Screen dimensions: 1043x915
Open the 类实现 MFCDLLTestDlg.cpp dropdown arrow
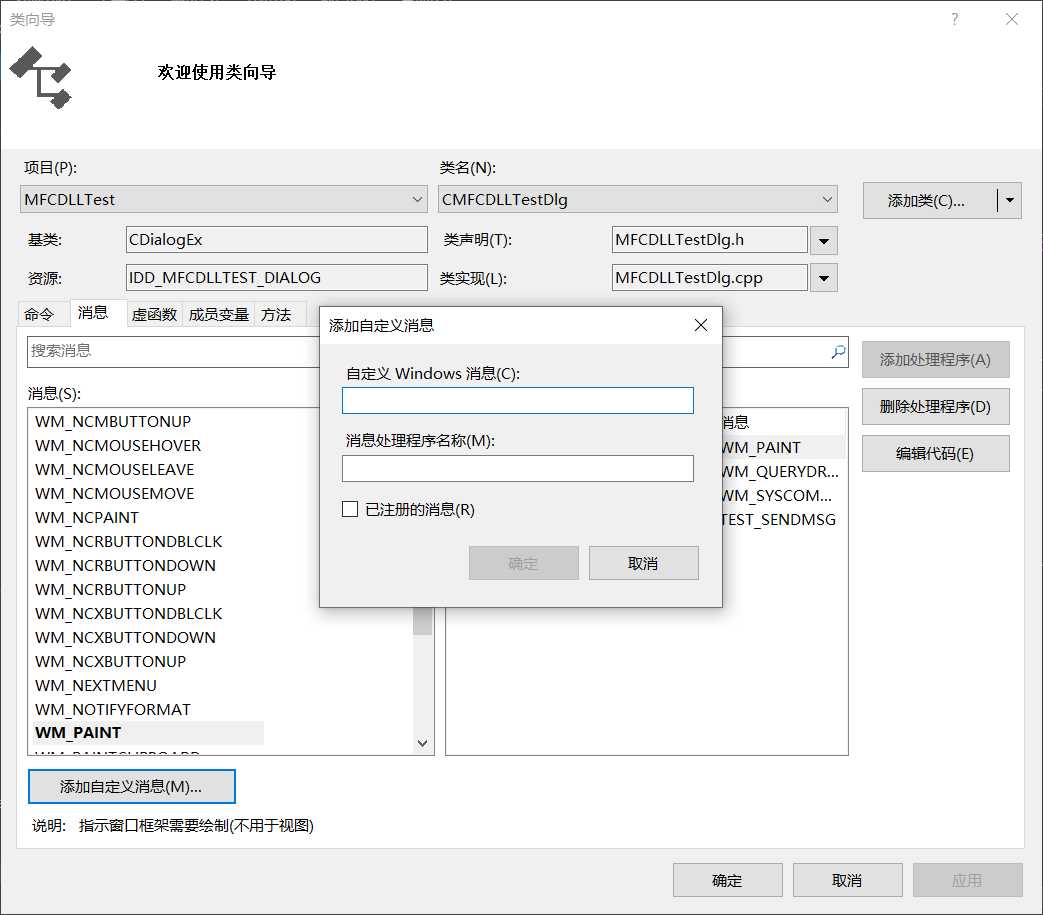[x=823, y=278]
